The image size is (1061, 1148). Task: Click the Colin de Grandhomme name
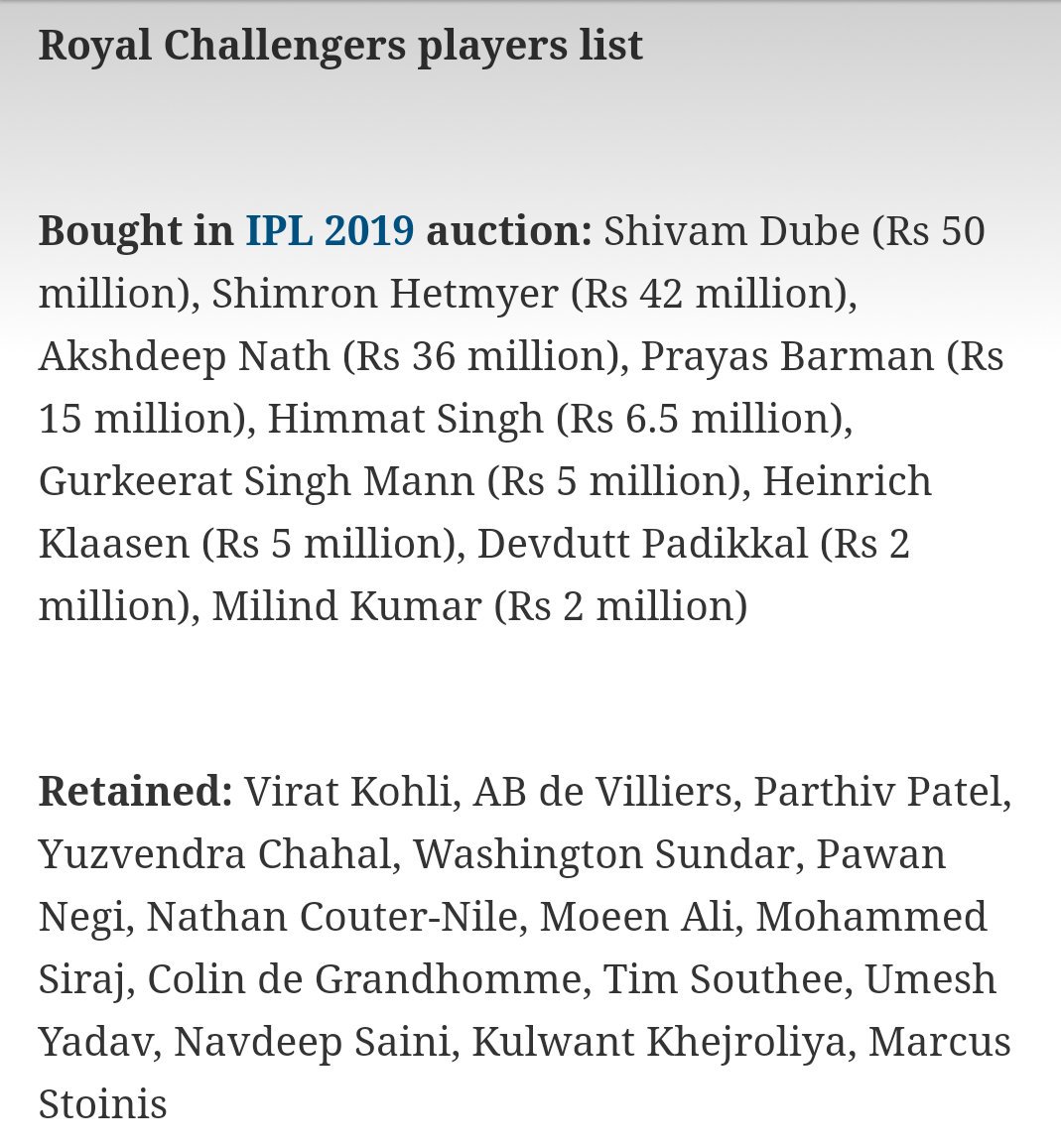(364, 979)
